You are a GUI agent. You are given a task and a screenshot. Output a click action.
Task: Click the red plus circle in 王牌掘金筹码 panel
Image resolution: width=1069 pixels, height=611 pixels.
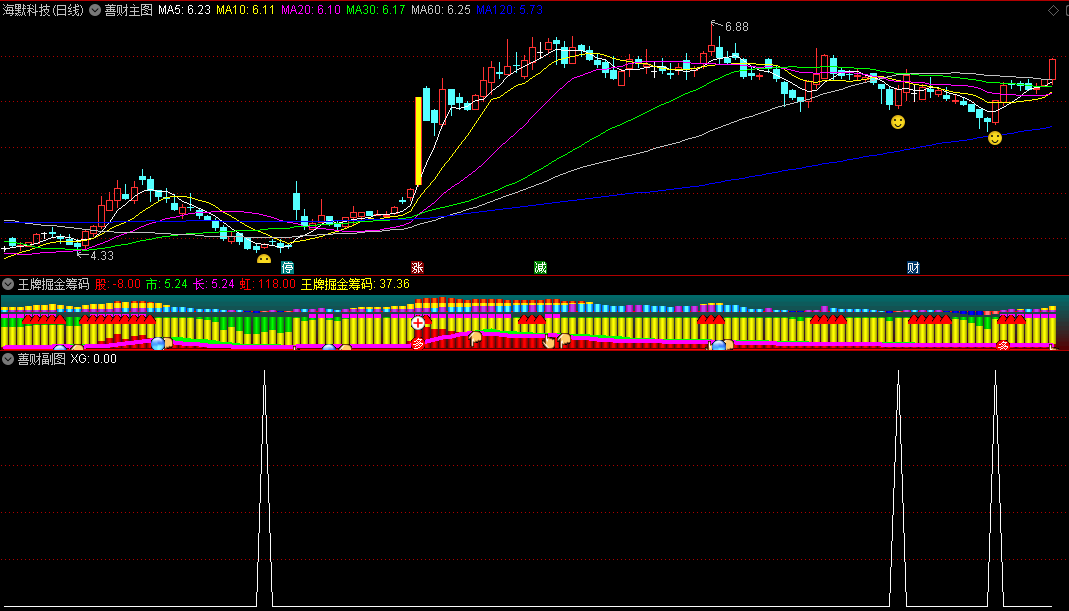(x=418, y=323)
